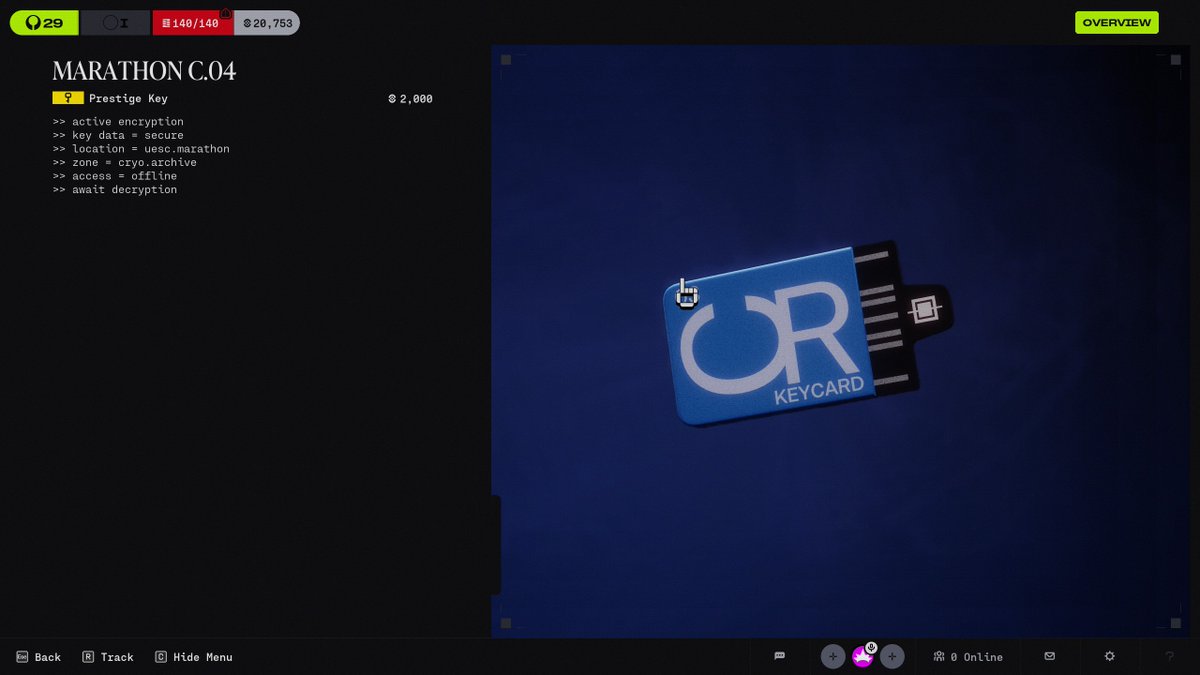Click the add crew member plus left of avatar

click(x=833, y=657)
